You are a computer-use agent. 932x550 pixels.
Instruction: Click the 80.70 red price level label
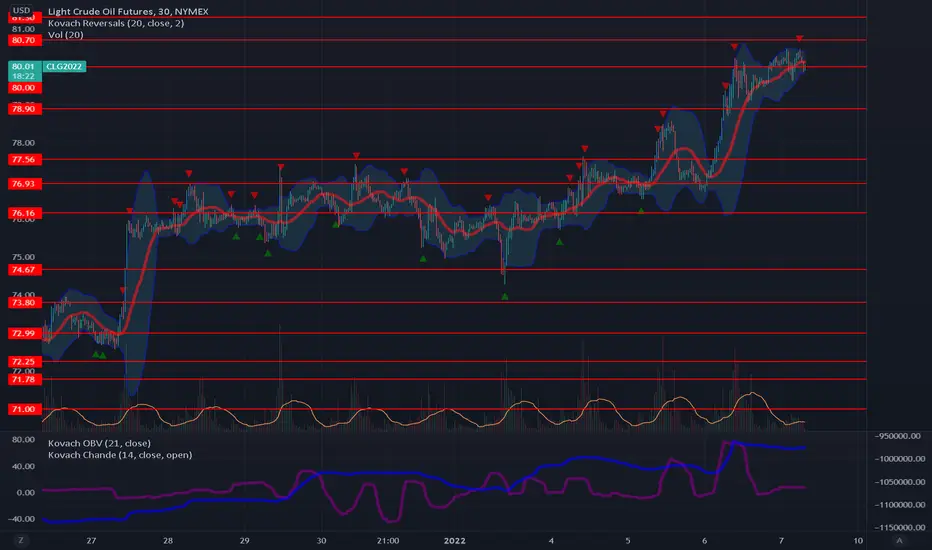(24, 40)
